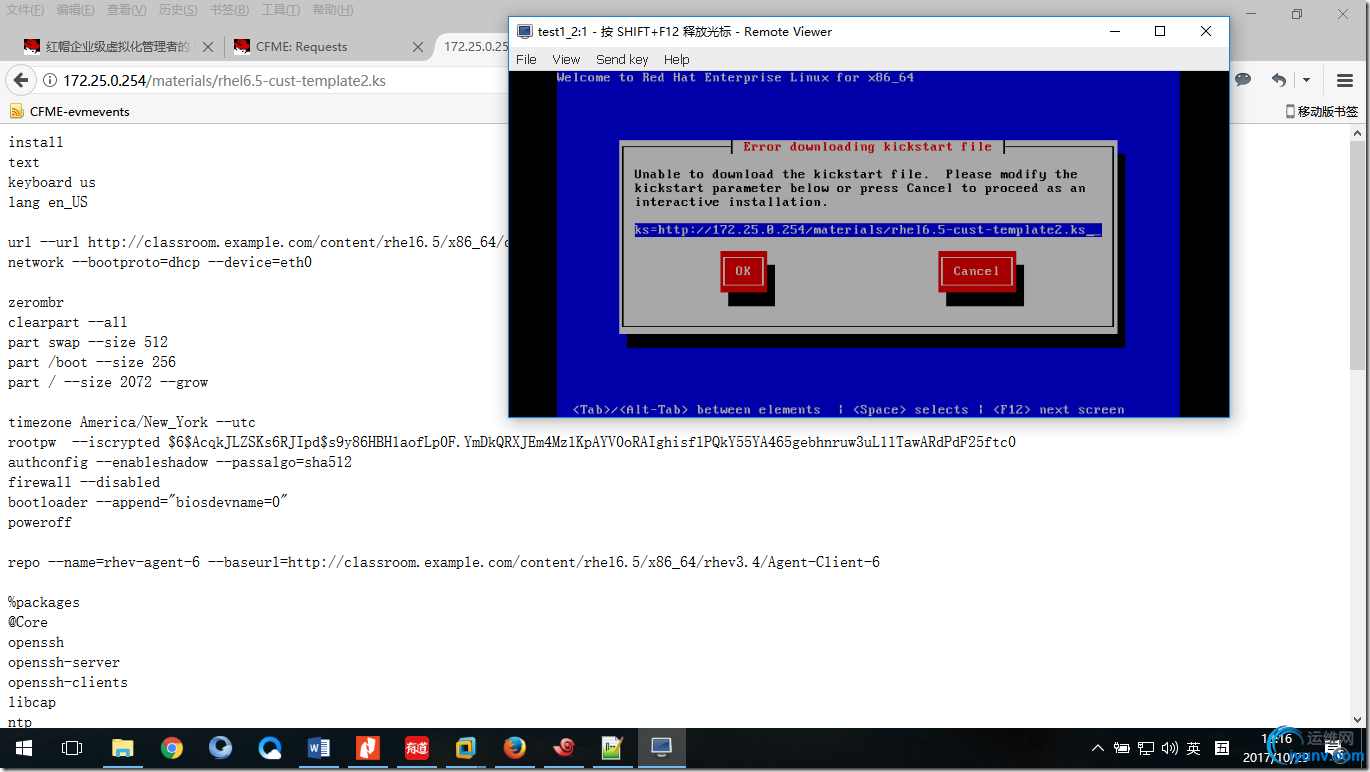
Task: Click the 'openssh-server' package line
Action: point(64,662)
